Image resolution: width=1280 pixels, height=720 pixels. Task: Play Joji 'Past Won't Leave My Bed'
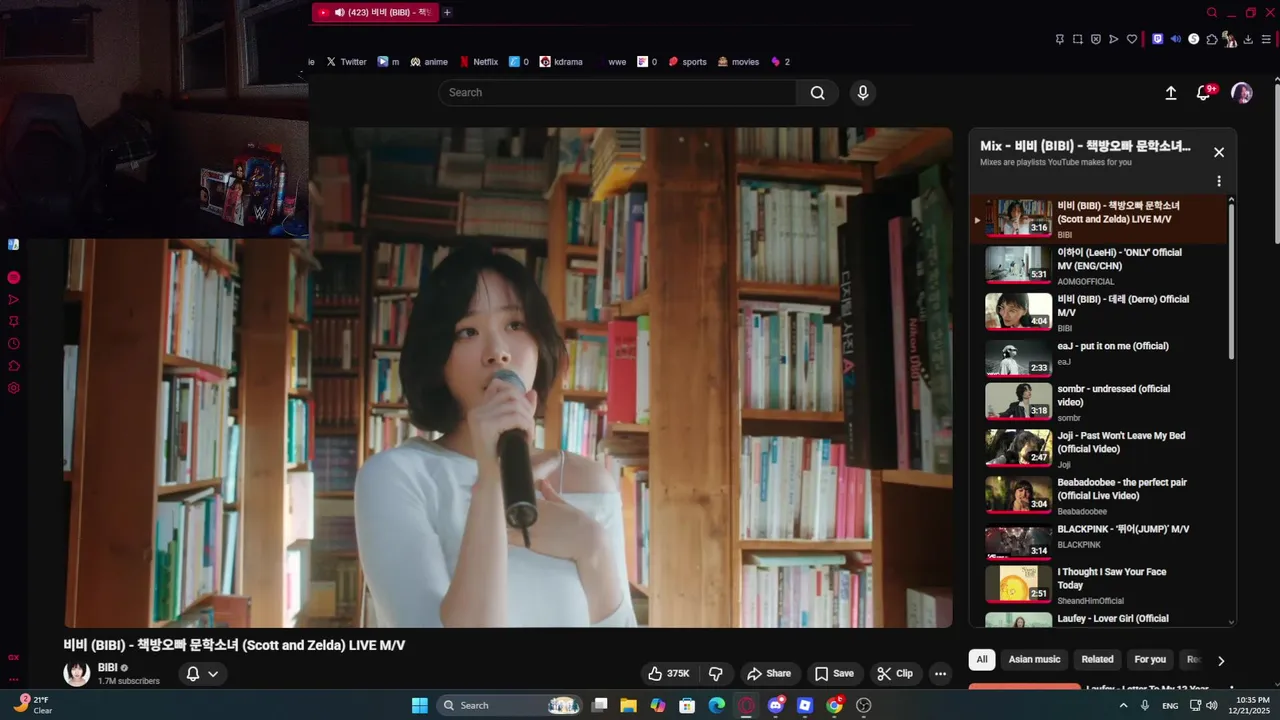pyautogui.click(x=1097, y=449)
